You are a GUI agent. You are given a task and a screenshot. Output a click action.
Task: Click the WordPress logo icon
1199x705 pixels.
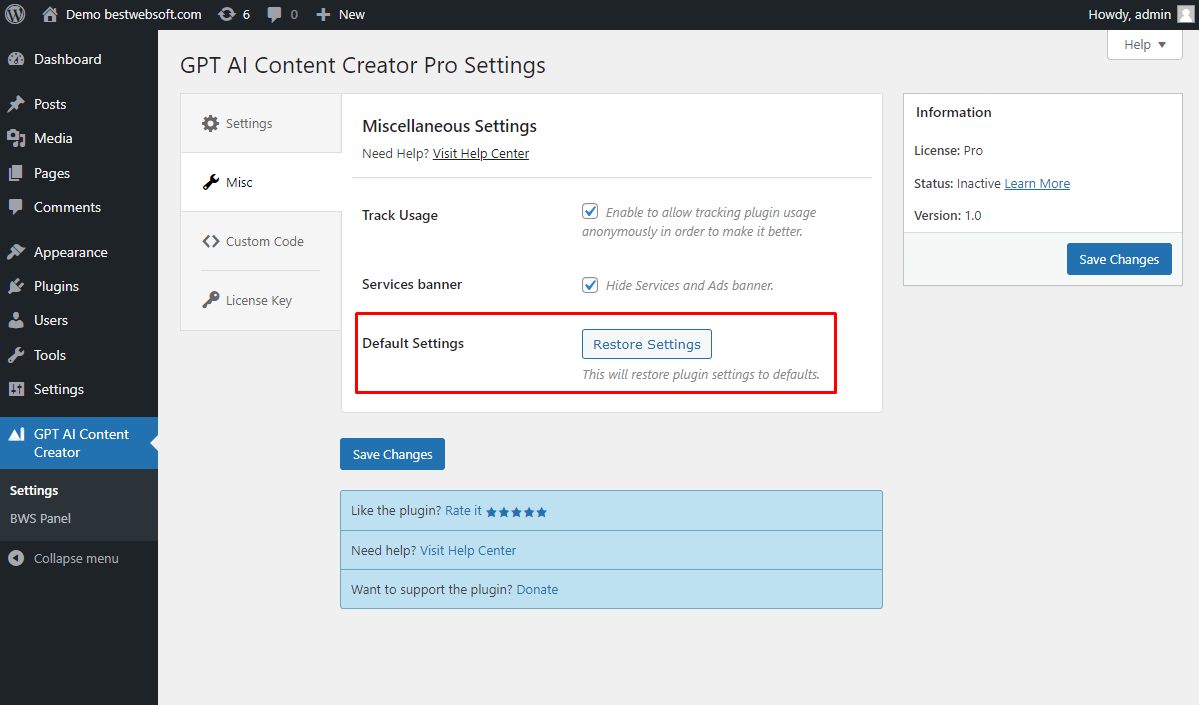pos(15,14)
